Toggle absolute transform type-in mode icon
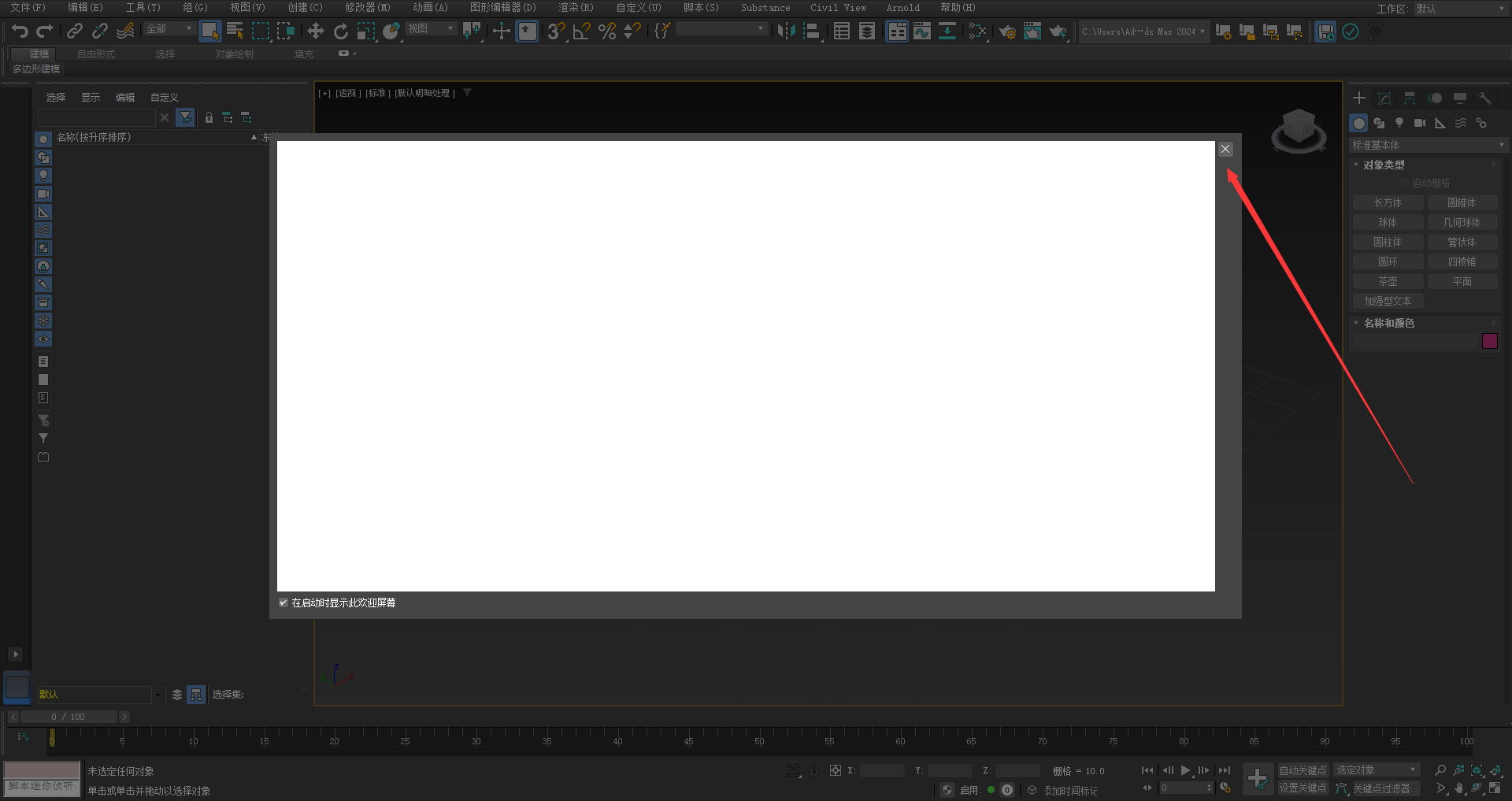The image size is (1512, 801). 836,771
